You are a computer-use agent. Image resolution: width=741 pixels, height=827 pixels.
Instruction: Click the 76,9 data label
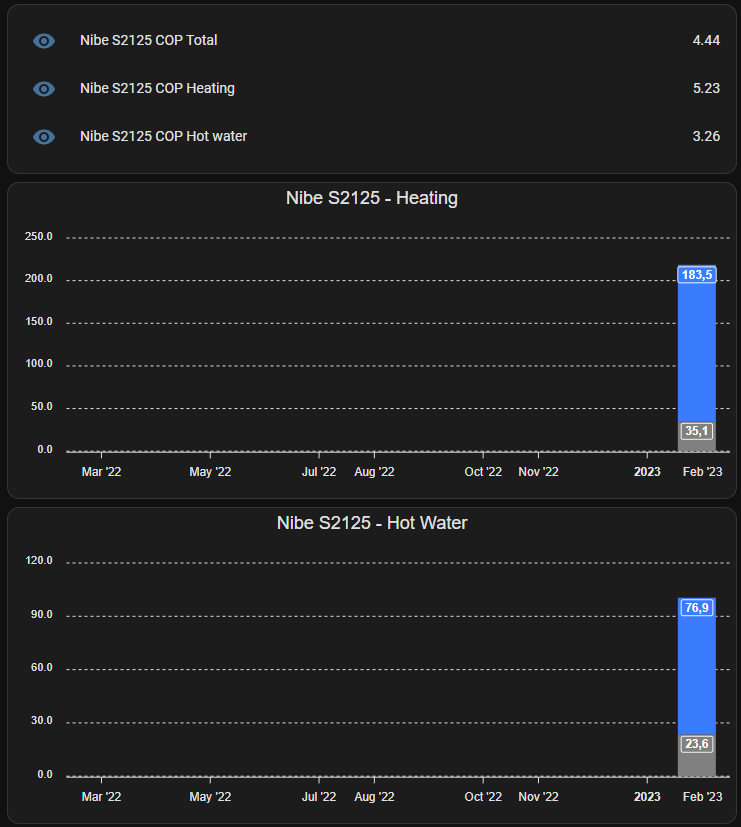tap(697, 608)
